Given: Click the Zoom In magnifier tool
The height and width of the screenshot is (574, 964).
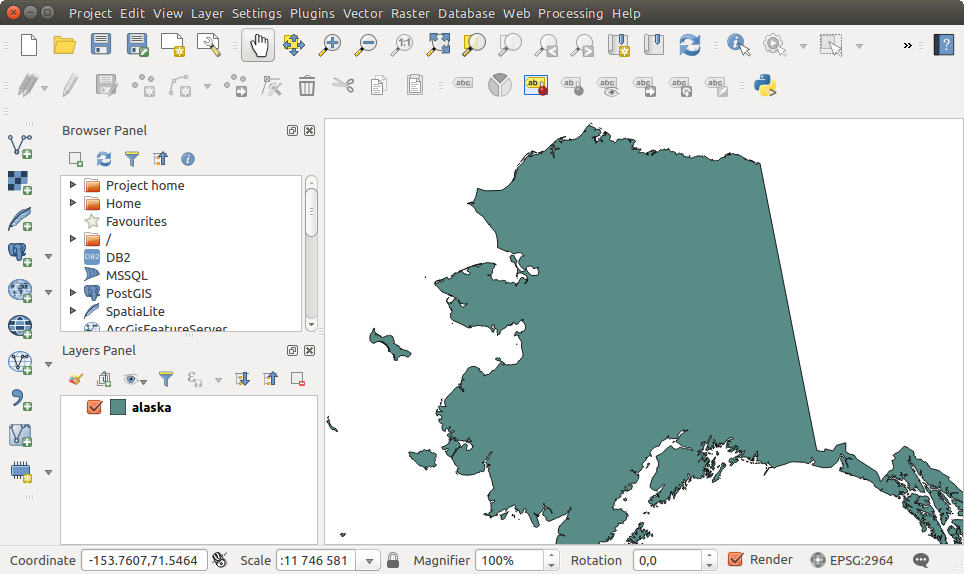Looking at the screenshot, I should 329,45.
